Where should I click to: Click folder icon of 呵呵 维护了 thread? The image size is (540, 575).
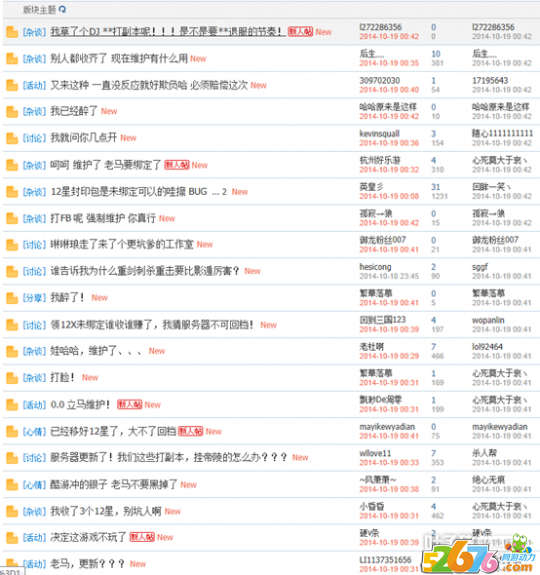click(12, 165)
